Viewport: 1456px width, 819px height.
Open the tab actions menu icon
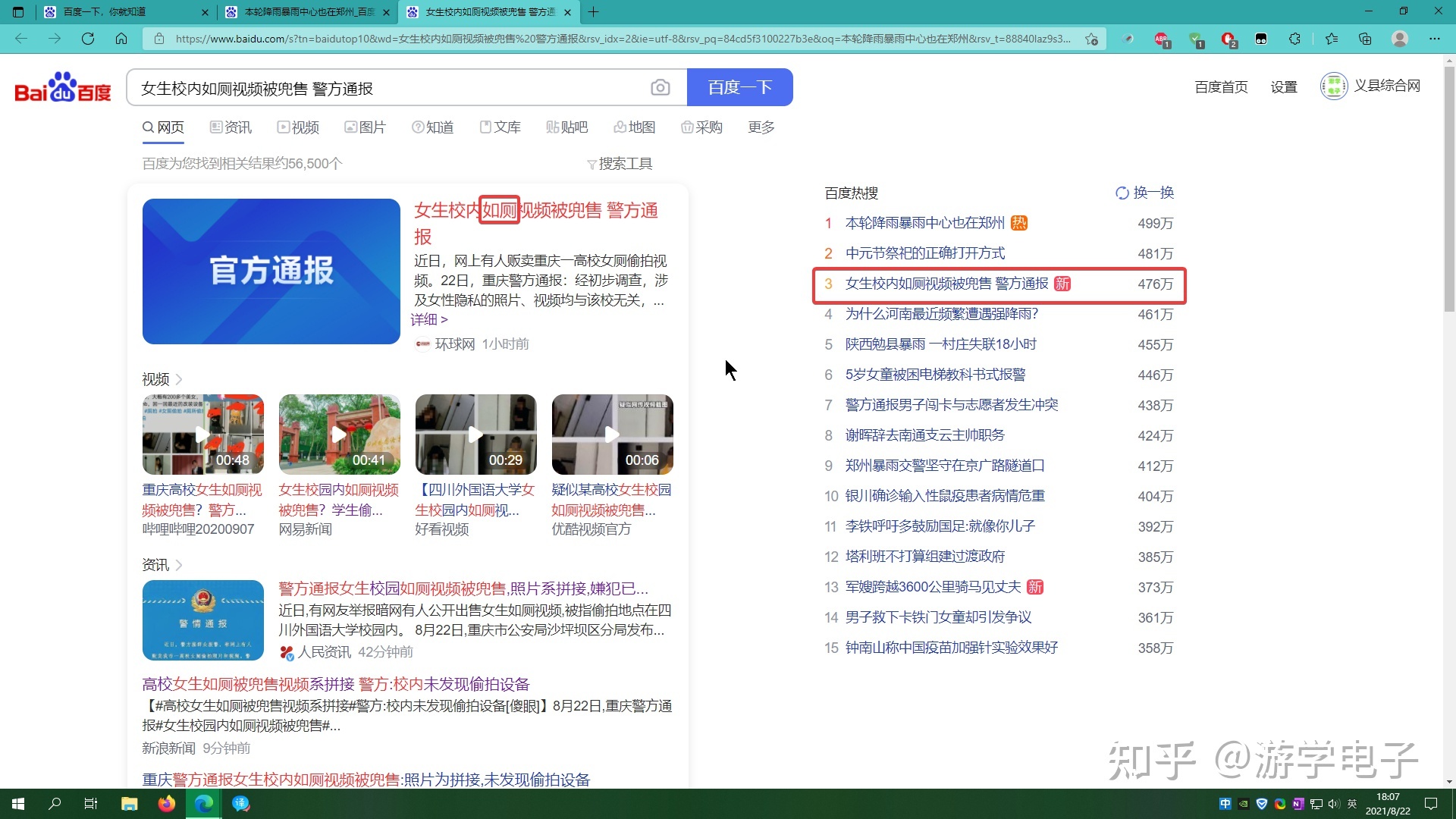click(18, 12)
